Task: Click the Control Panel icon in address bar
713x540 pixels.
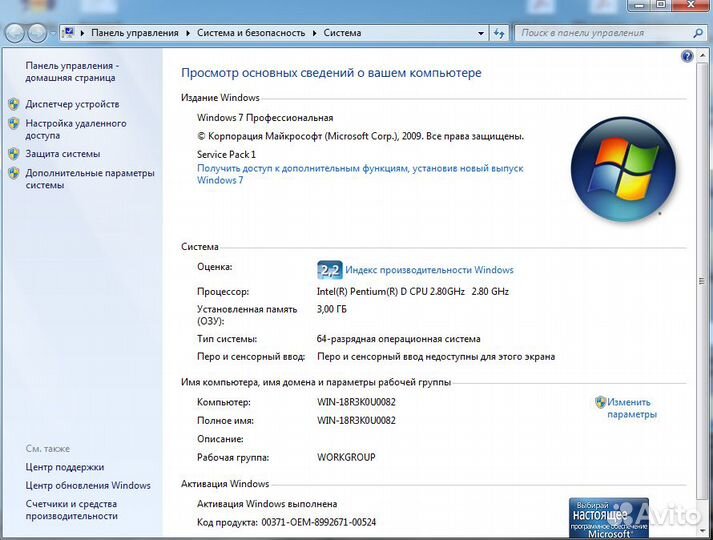Action: click(x=69, y=33)
